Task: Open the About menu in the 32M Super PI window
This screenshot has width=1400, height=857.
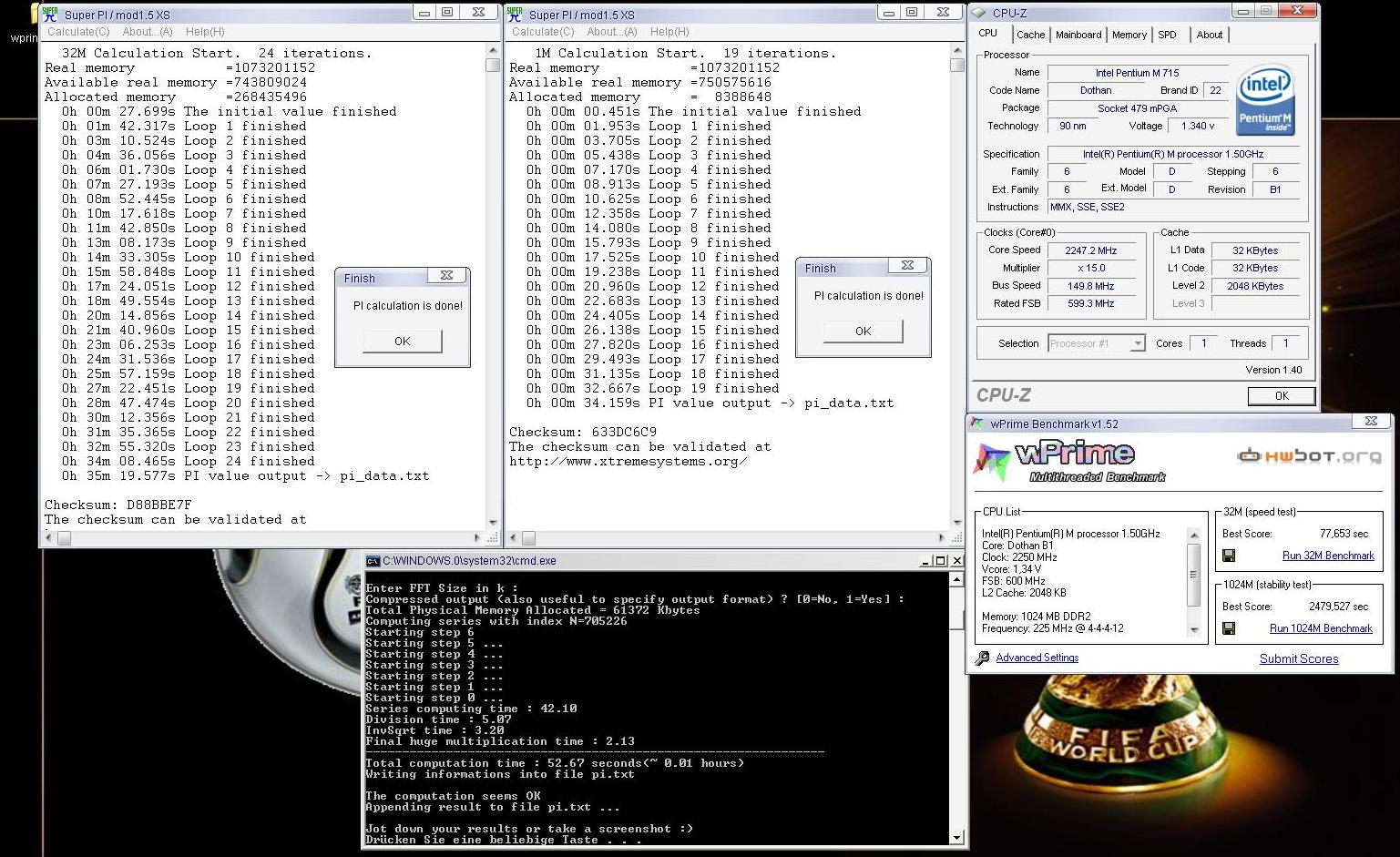Action: coord(148,32)
